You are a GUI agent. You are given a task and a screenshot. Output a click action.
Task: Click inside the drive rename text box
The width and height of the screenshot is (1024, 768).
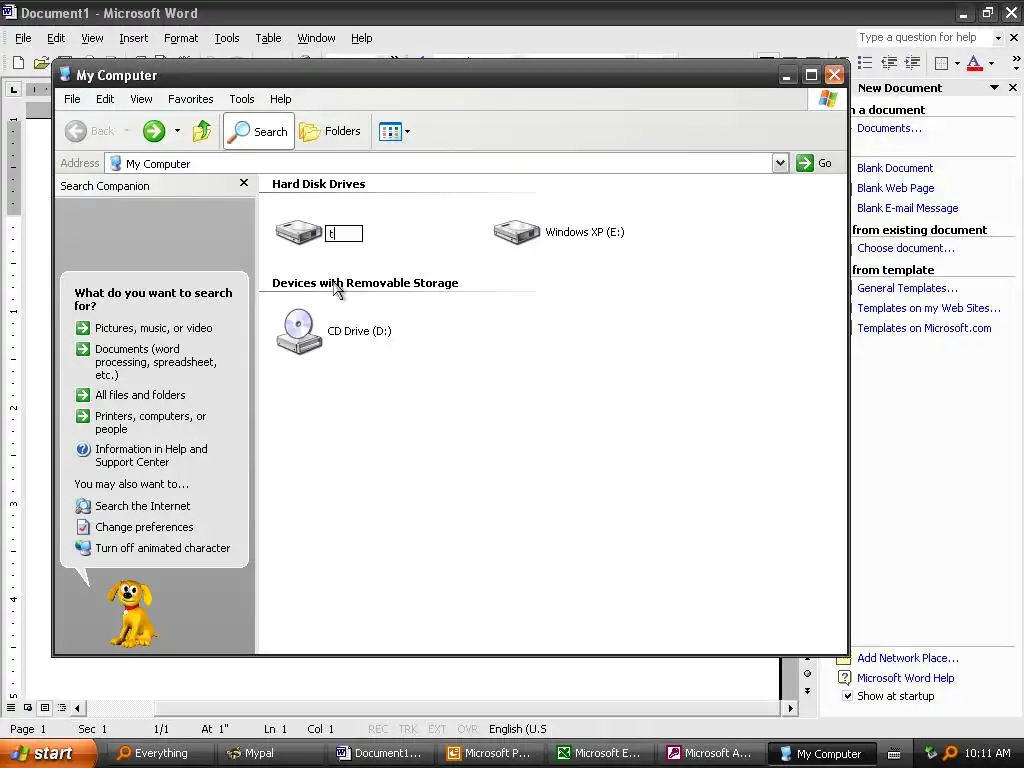344,233
